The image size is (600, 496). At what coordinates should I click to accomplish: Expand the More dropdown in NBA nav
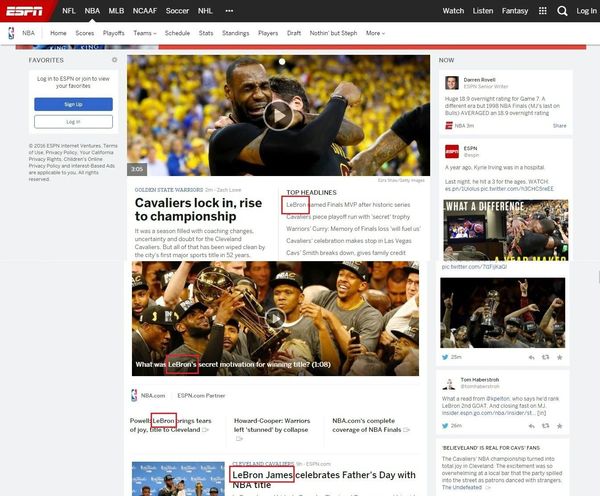point(375,33)
